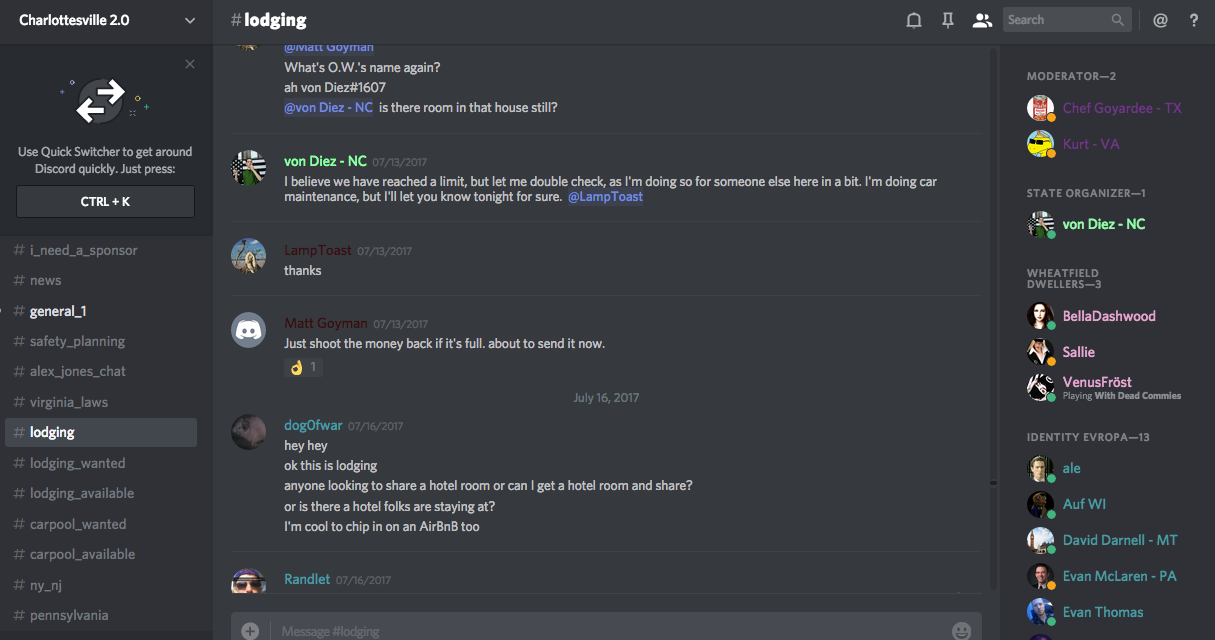Go to the safety_planning channel

(77, 341)
